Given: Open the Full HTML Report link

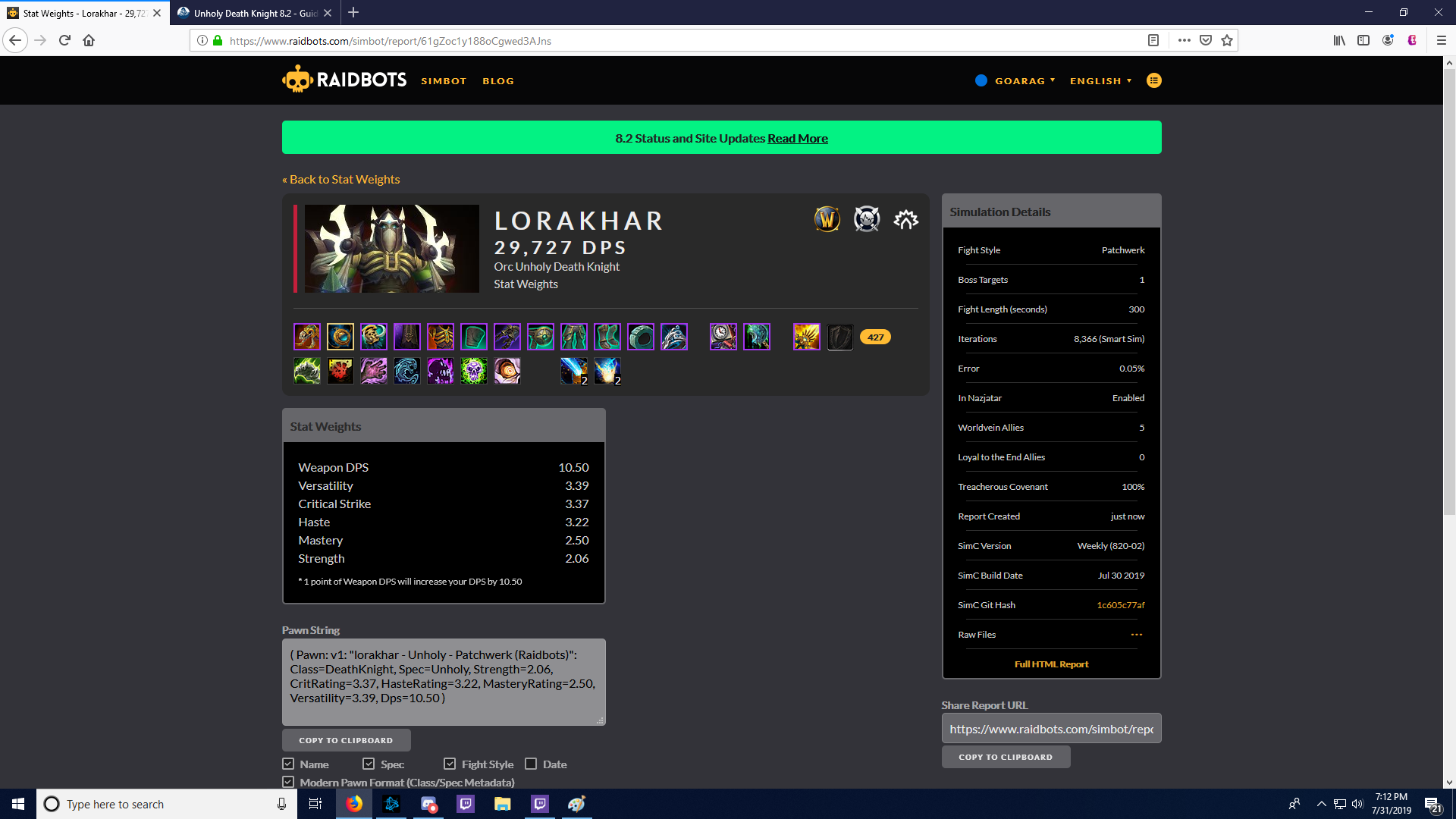Looking at the screenshot, I should (x=1051, y=664).
